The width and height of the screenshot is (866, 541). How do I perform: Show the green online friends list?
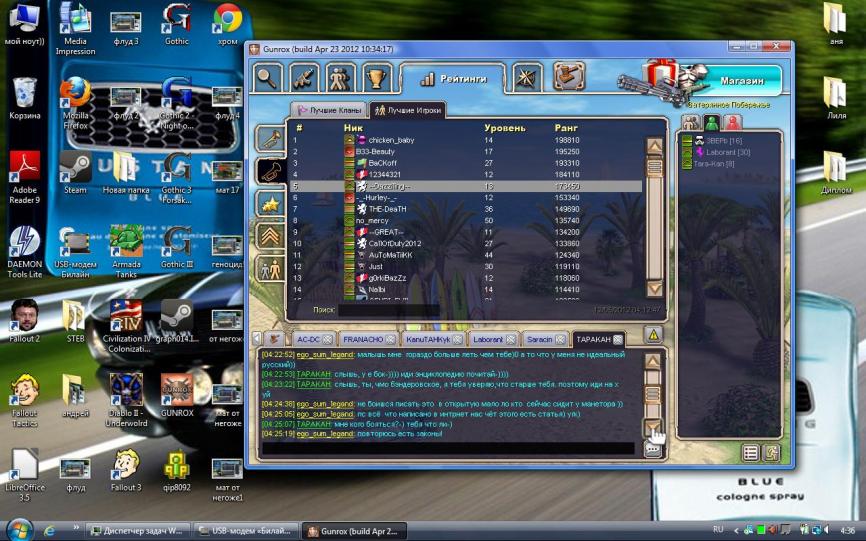pyautogui.click(x=711, y=123)
